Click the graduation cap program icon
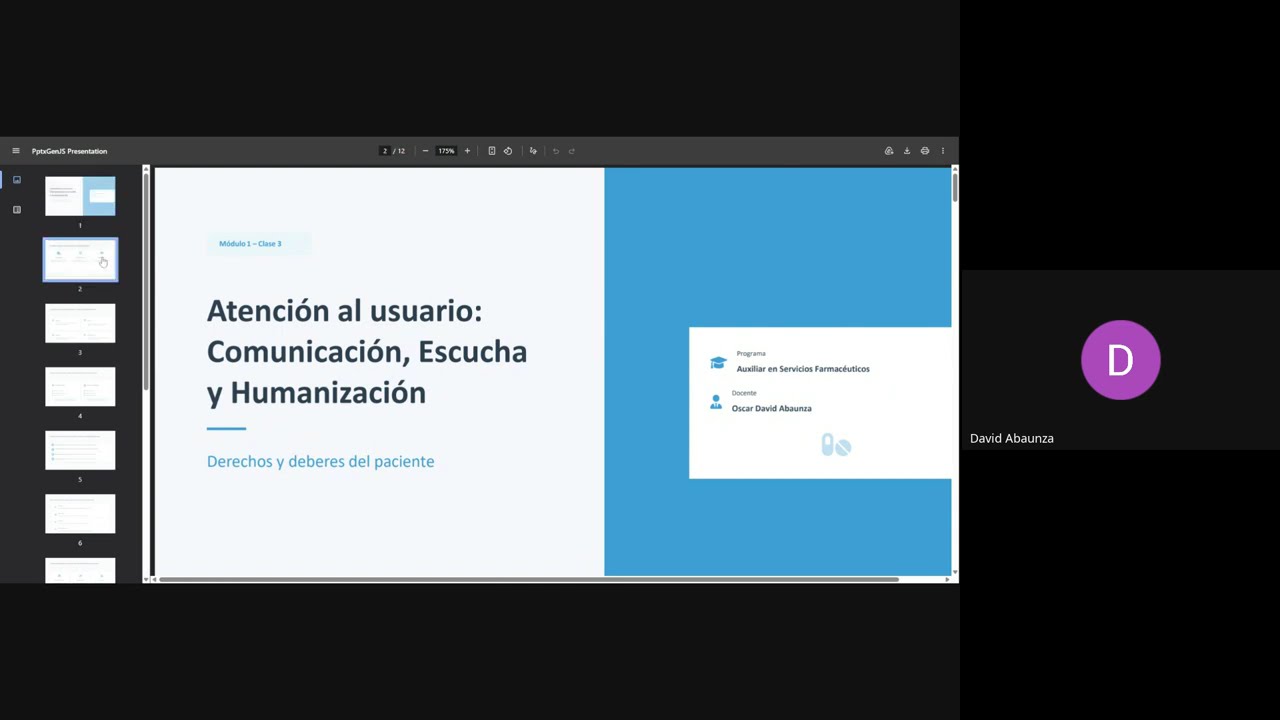The image size is (1280, 720). click(x=718, y=363)
